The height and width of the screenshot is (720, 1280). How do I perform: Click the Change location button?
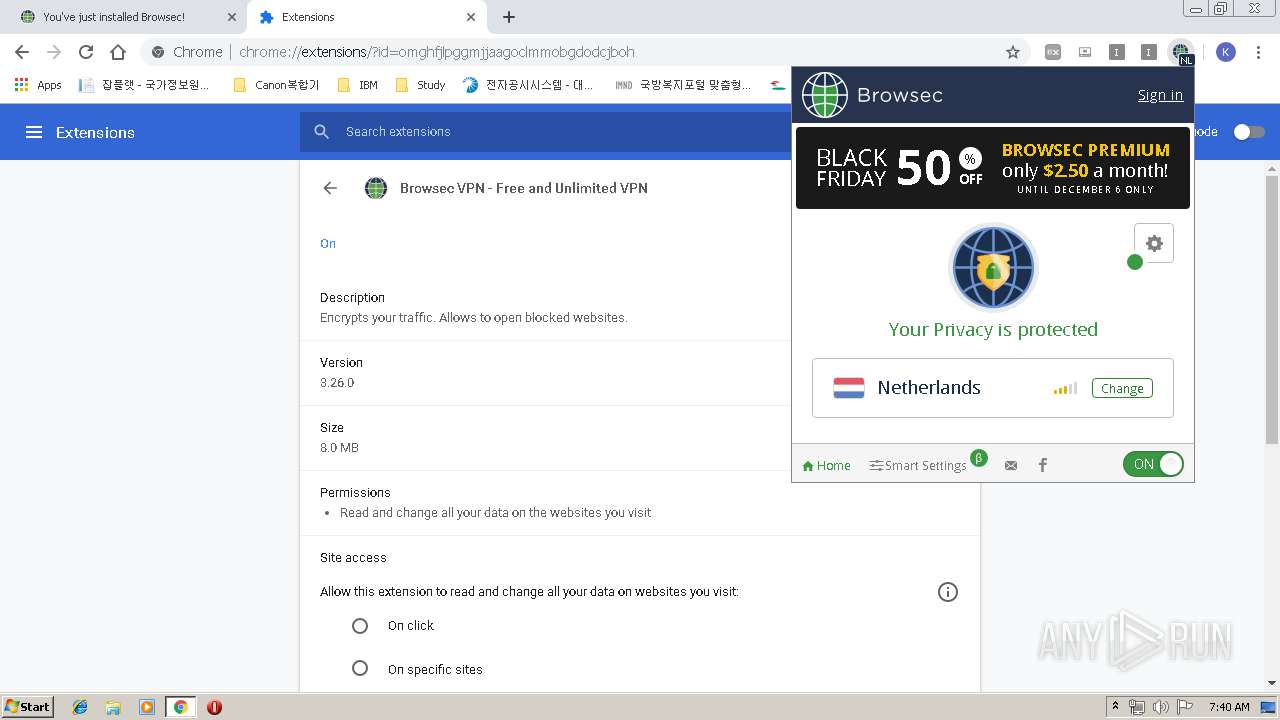pos(1122,388)
